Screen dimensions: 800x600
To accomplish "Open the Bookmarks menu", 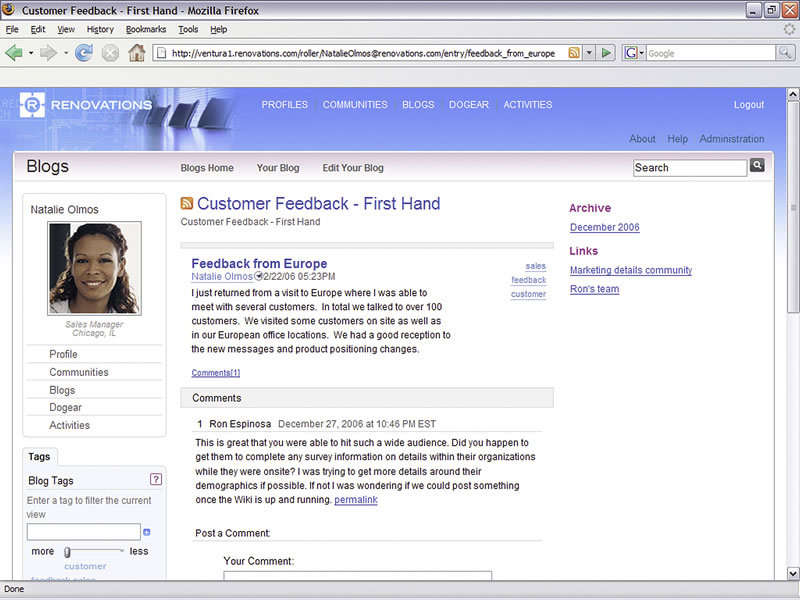I will pyautogui.click(x=146, y=29).
